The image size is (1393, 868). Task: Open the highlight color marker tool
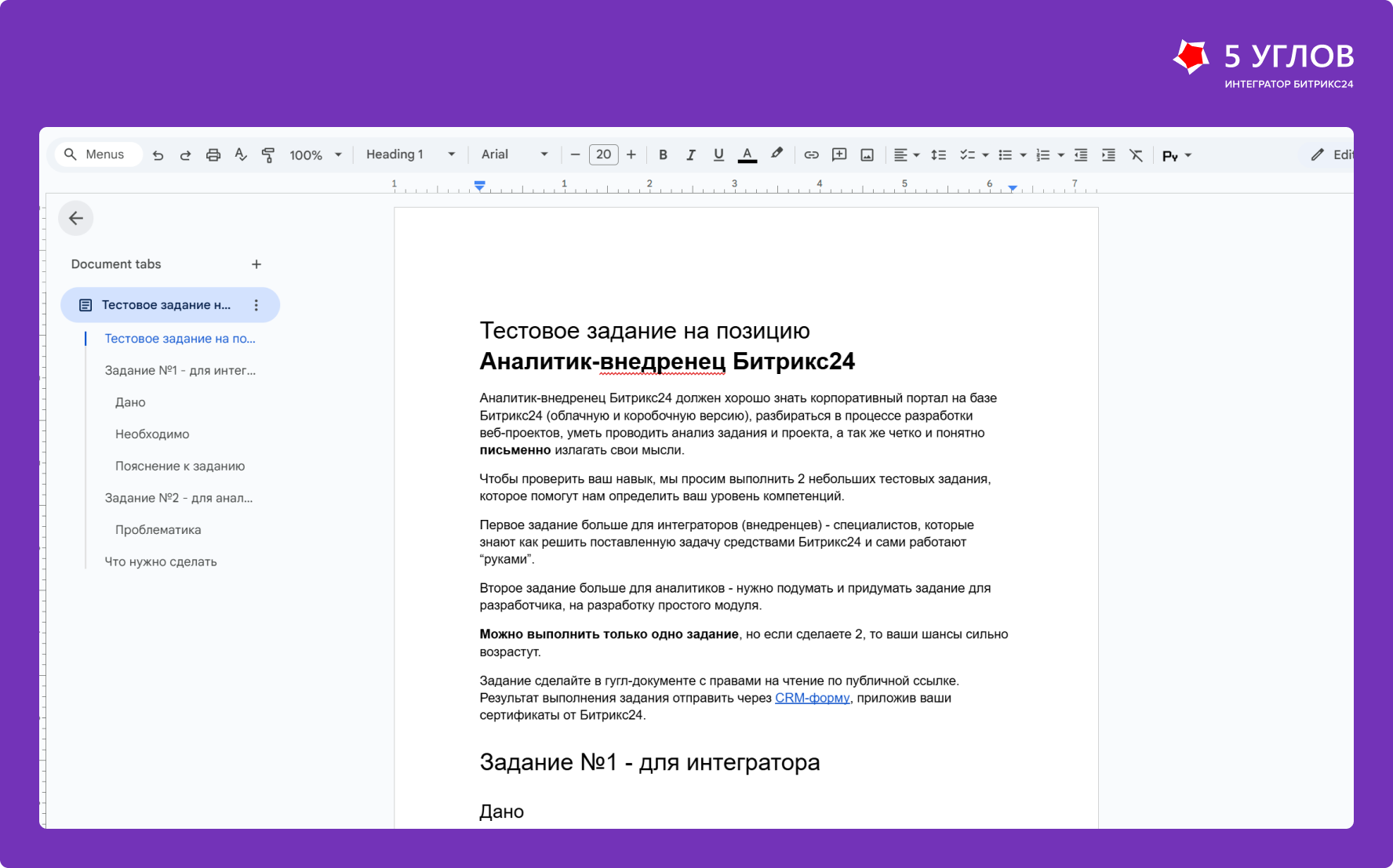click(777, 154)
